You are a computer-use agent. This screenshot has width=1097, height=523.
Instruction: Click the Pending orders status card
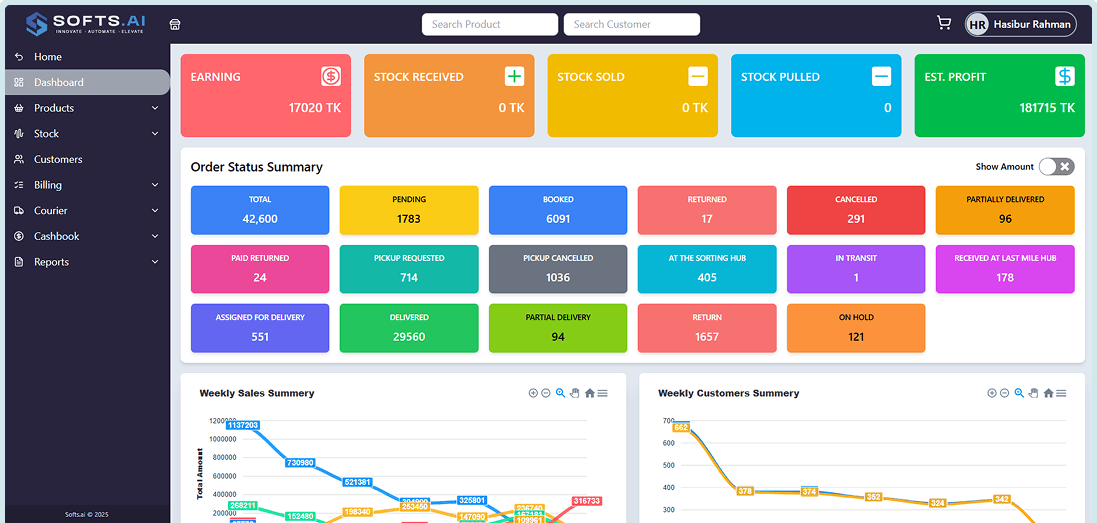(x=408, y=210)
